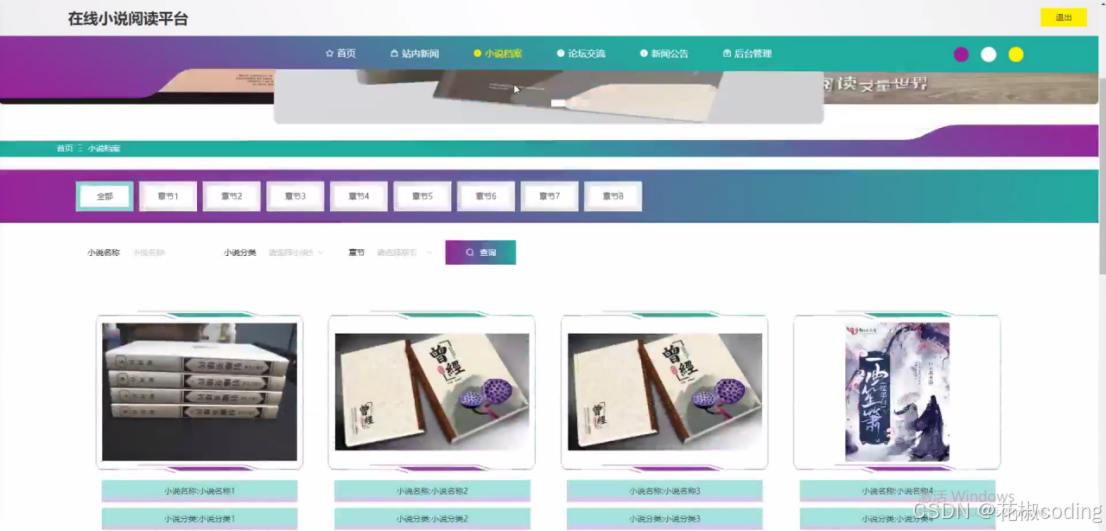Image resolution: width=1106 pixels, height=531 pixels.
Task: Select the 章节6 filter tab
Action: [x=485, y=197]
